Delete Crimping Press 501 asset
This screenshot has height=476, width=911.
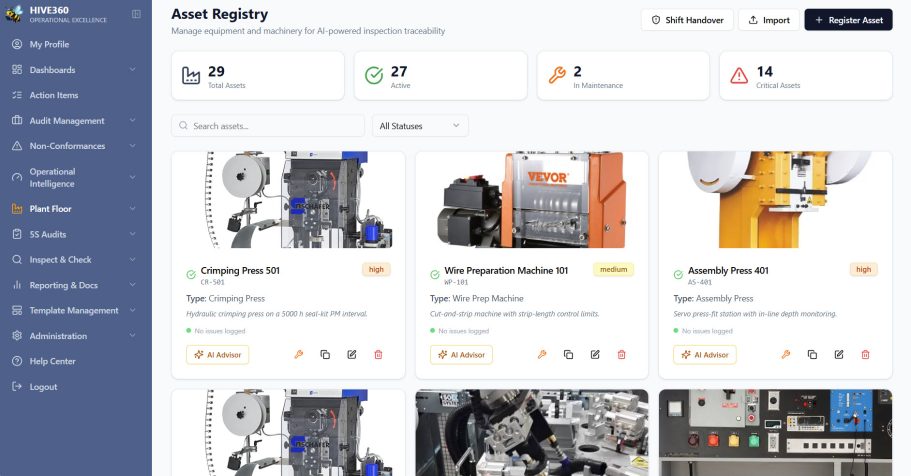click(378, 355)
